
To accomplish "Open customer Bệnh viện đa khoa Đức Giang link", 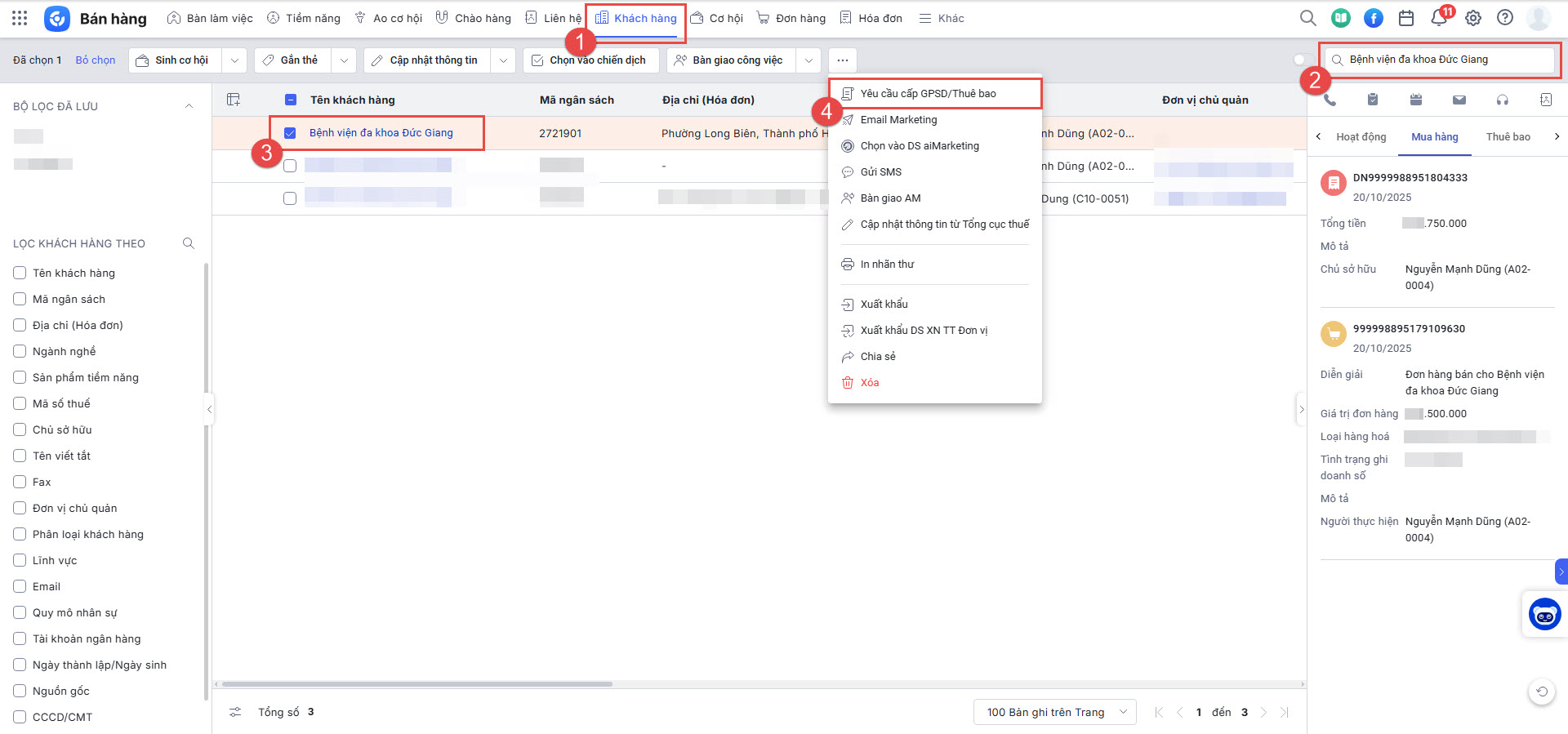I will tap(381, 133).
